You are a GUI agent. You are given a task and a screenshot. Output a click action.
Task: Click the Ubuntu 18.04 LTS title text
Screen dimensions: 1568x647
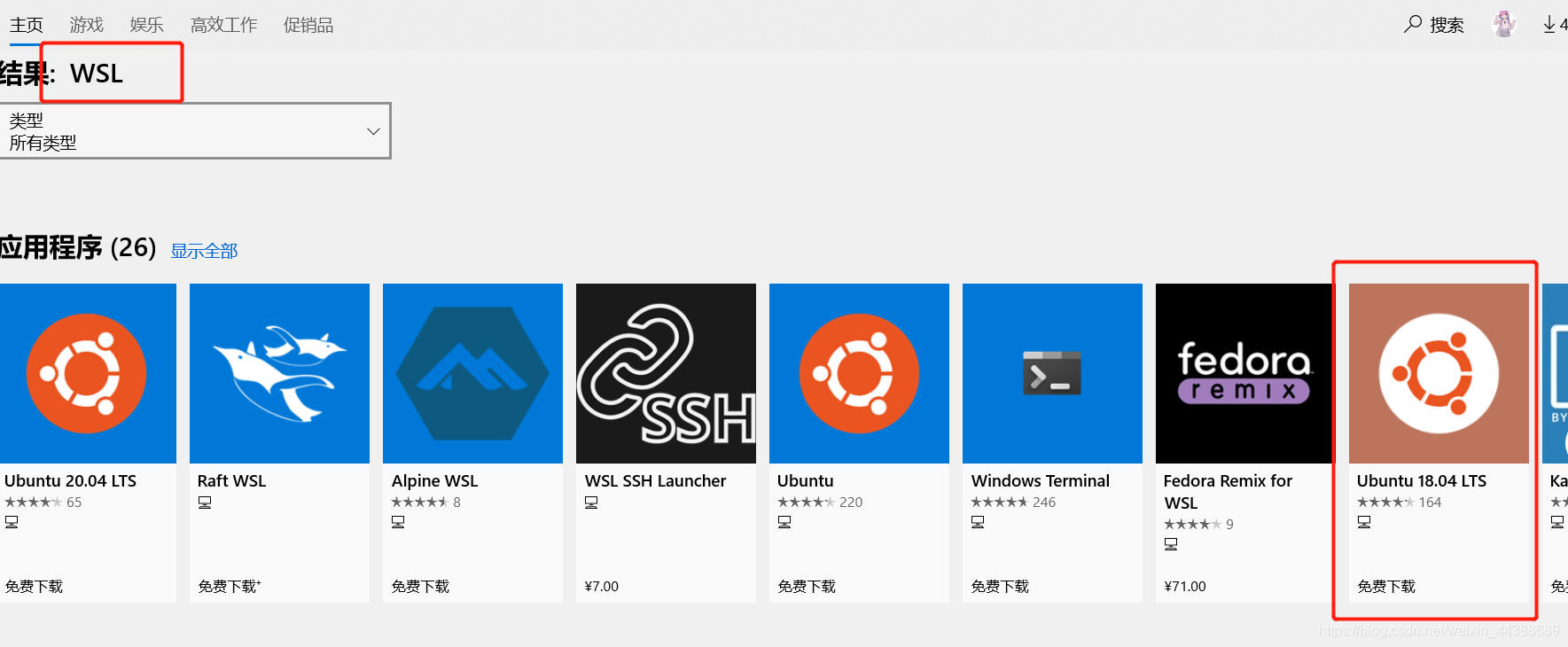click(x=1422, y=480)
